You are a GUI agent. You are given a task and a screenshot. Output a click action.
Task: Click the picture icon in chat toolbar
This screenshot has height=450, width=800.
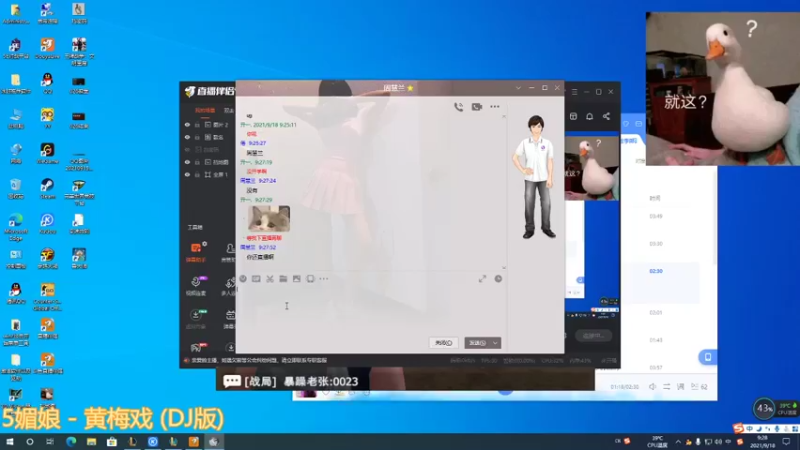pos(296,279)
